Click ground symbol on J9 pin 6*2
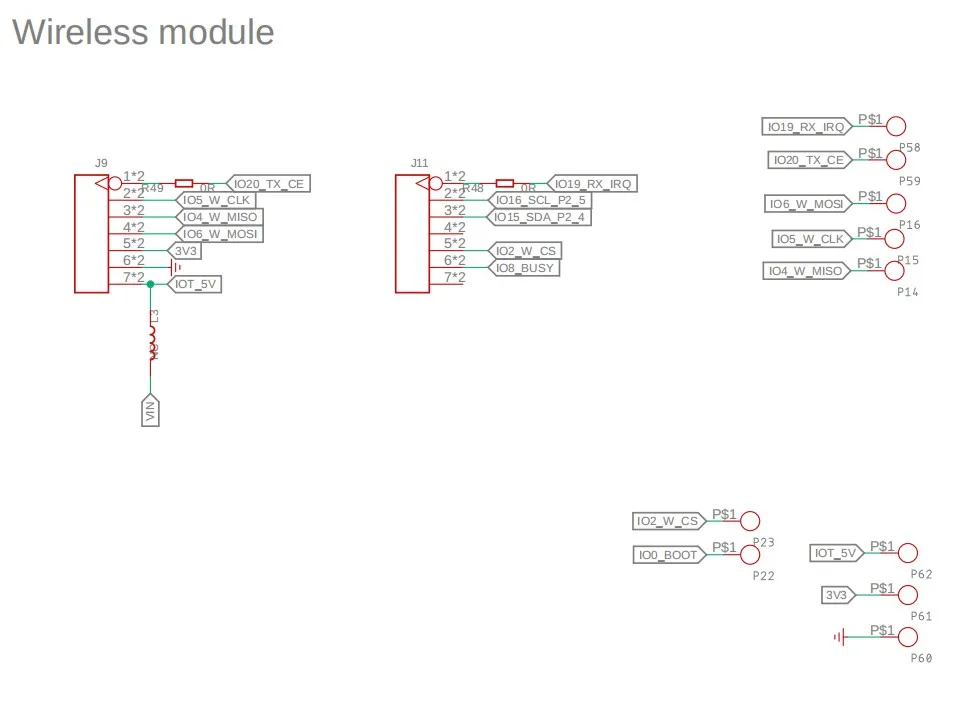 pyautogui.click(x=176, y=267)
